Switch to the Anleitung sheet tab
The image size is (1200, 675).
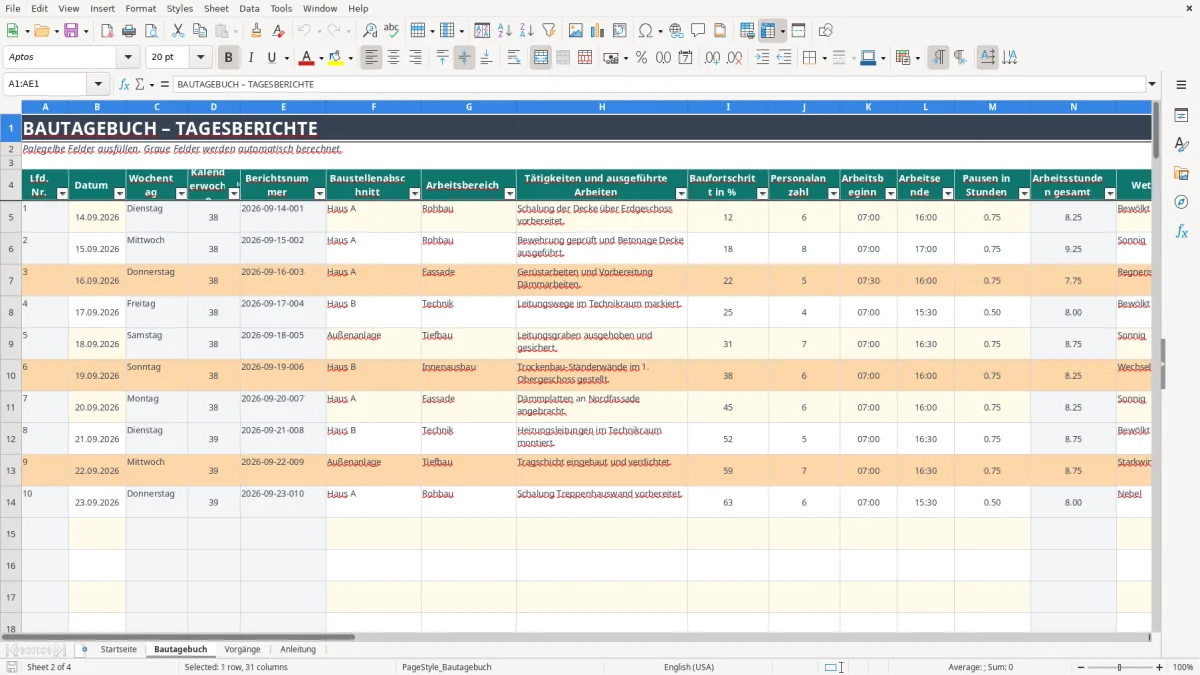pos(298,649)
